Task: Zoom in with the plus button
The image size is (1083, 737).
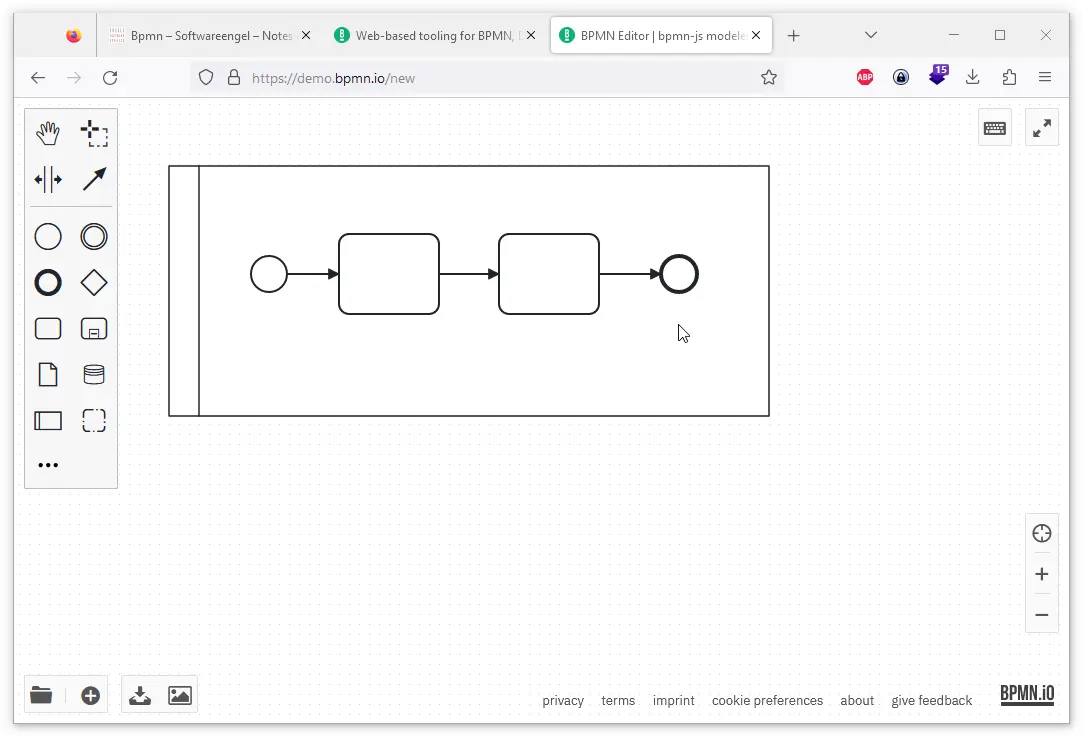Action: [1042, 574]
